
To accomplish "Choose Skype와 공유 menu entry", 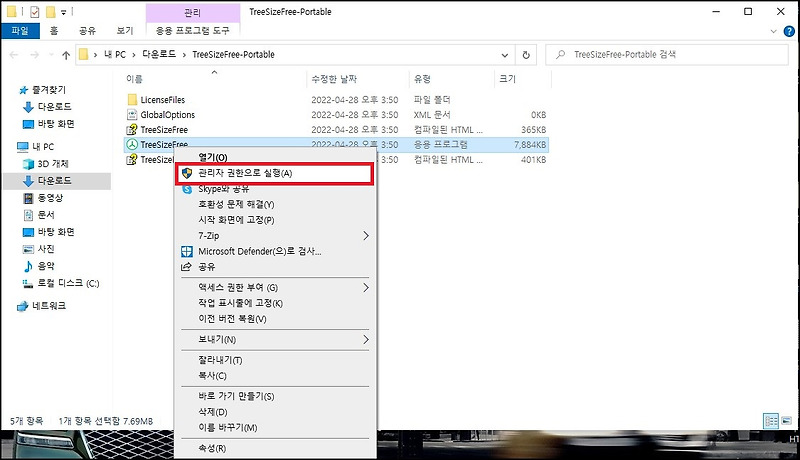I will pyautogui.click(x=275, y=189).
